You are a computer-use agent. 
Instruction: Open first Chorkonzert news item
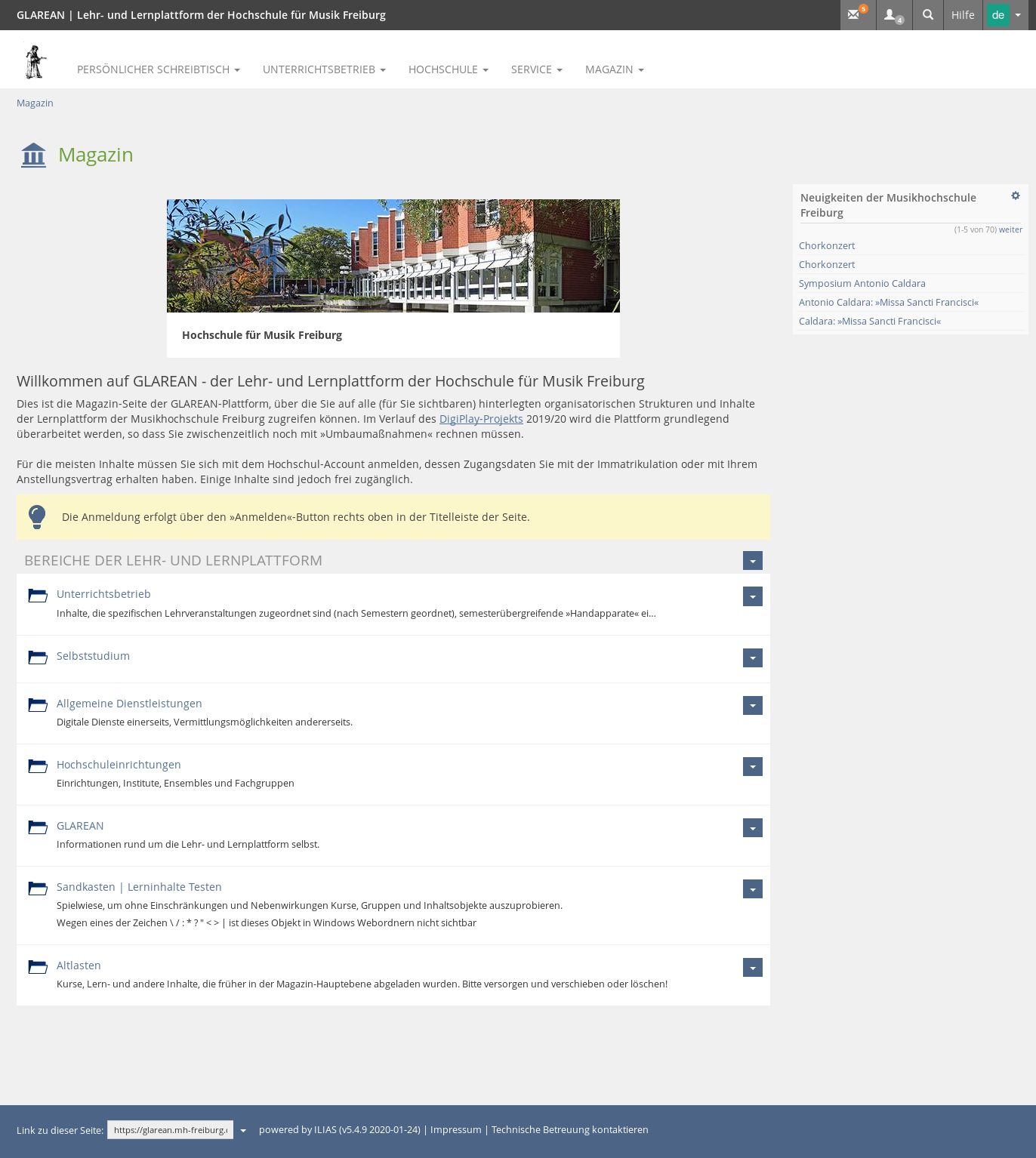pyautogui.click(x=827, y=245)
